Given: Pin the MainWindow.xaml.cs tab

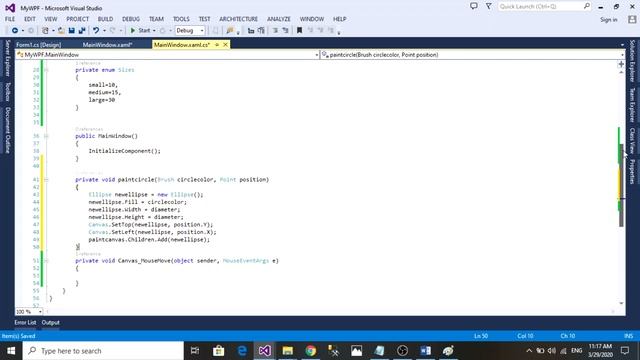Looking at the screenshot, I should click(217, 44).
